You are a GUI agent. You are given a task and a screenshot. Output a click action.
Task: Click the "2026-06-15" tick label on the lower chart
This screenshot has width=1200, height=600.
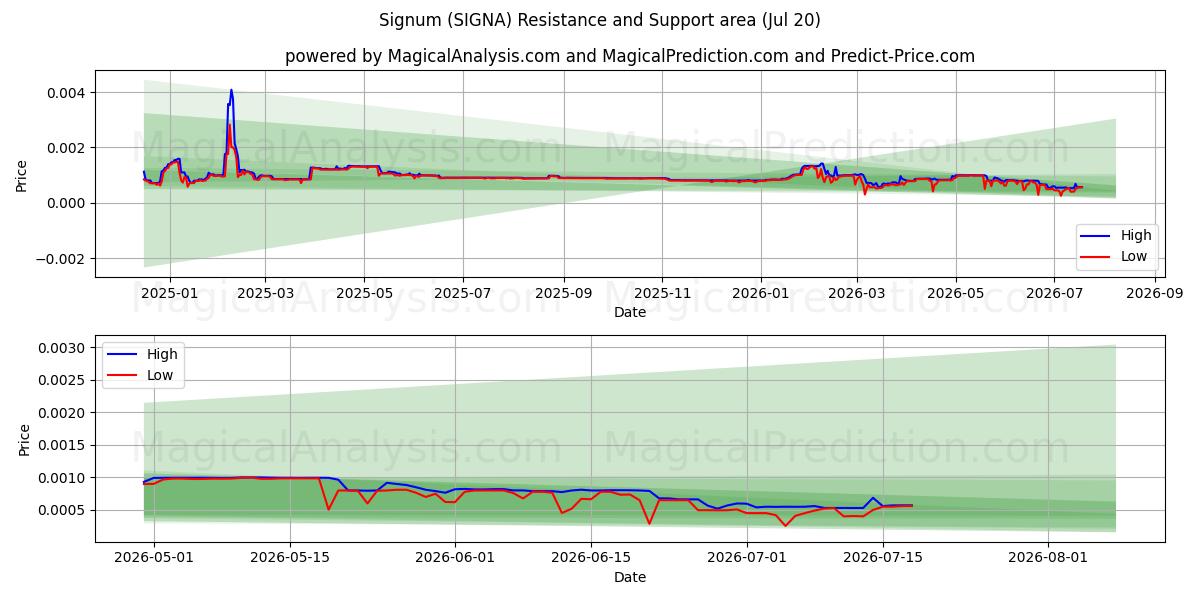click(591, 558)
